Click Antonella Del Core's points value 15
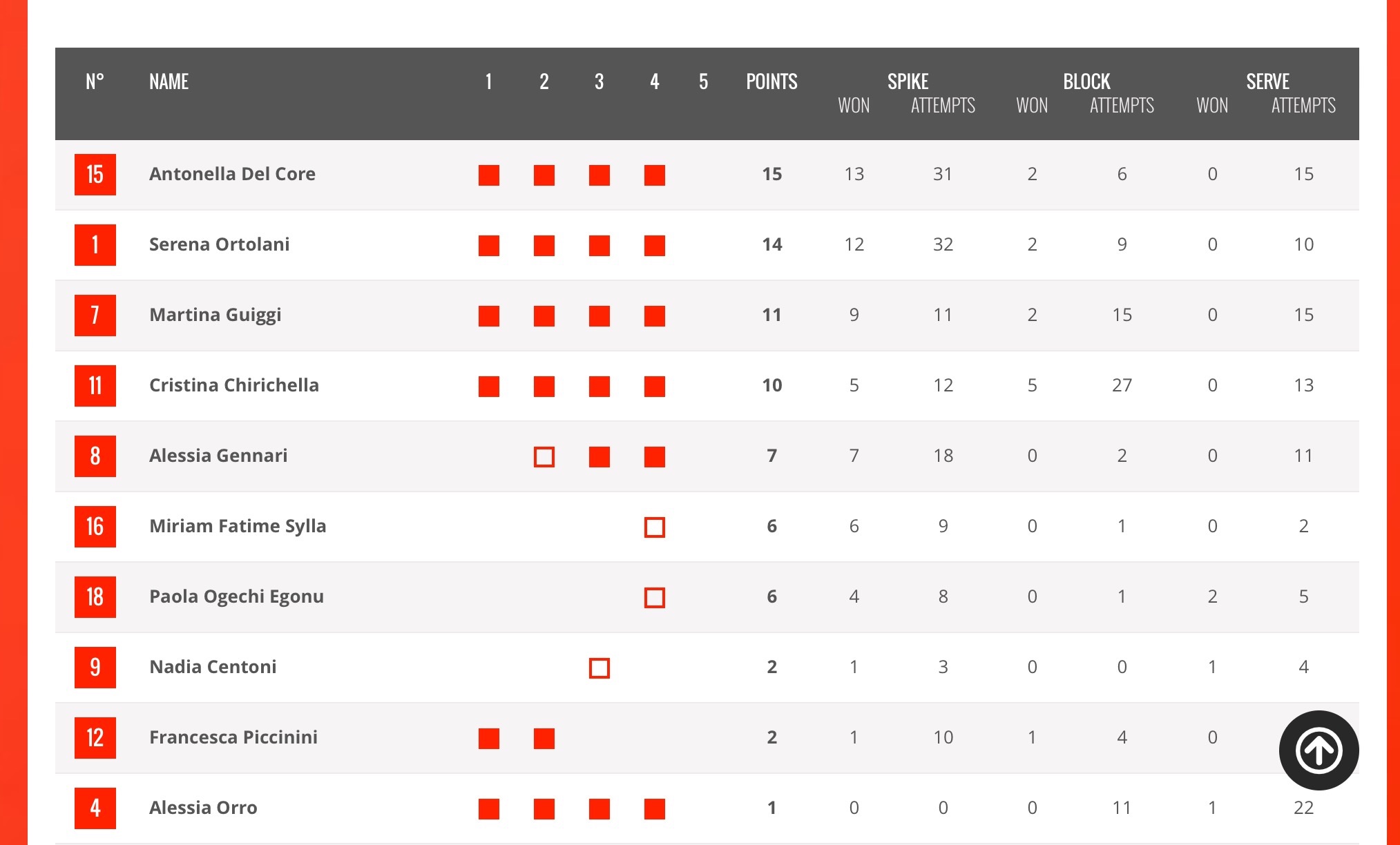The image size is (1400, 845). [x=771, y=174]
